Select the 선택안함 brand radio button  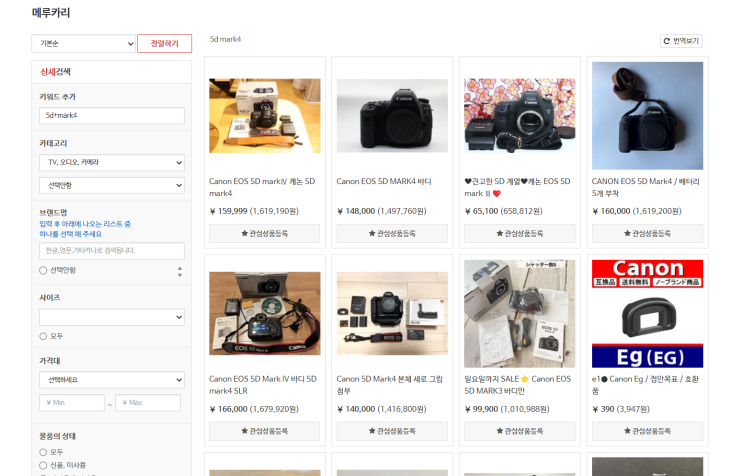[x=43, y=270]
